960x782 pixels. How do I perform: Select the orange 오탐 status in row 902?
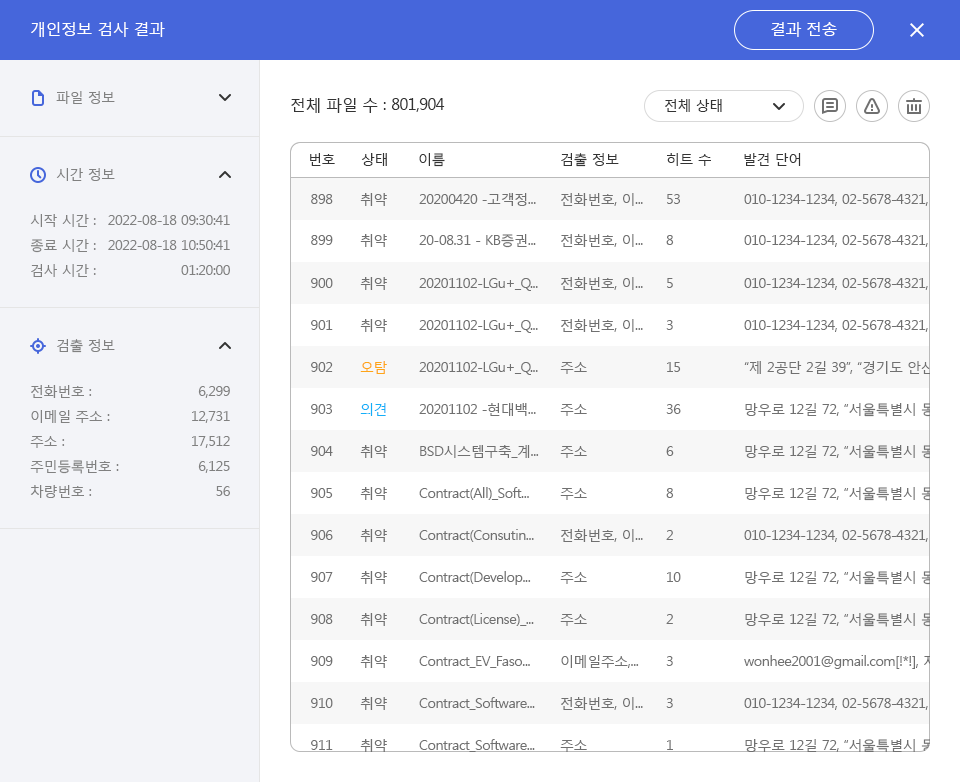374,368
